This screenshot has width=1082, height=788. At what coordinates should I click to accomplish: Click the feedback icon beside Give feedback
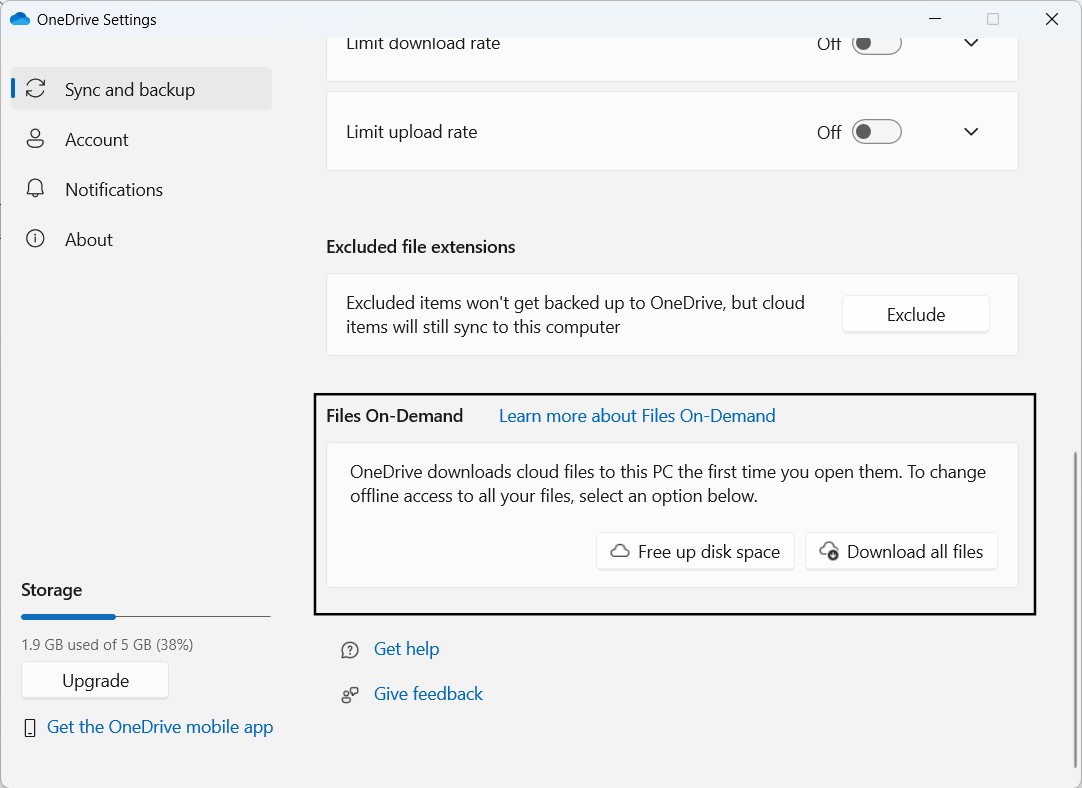point(350,695)
